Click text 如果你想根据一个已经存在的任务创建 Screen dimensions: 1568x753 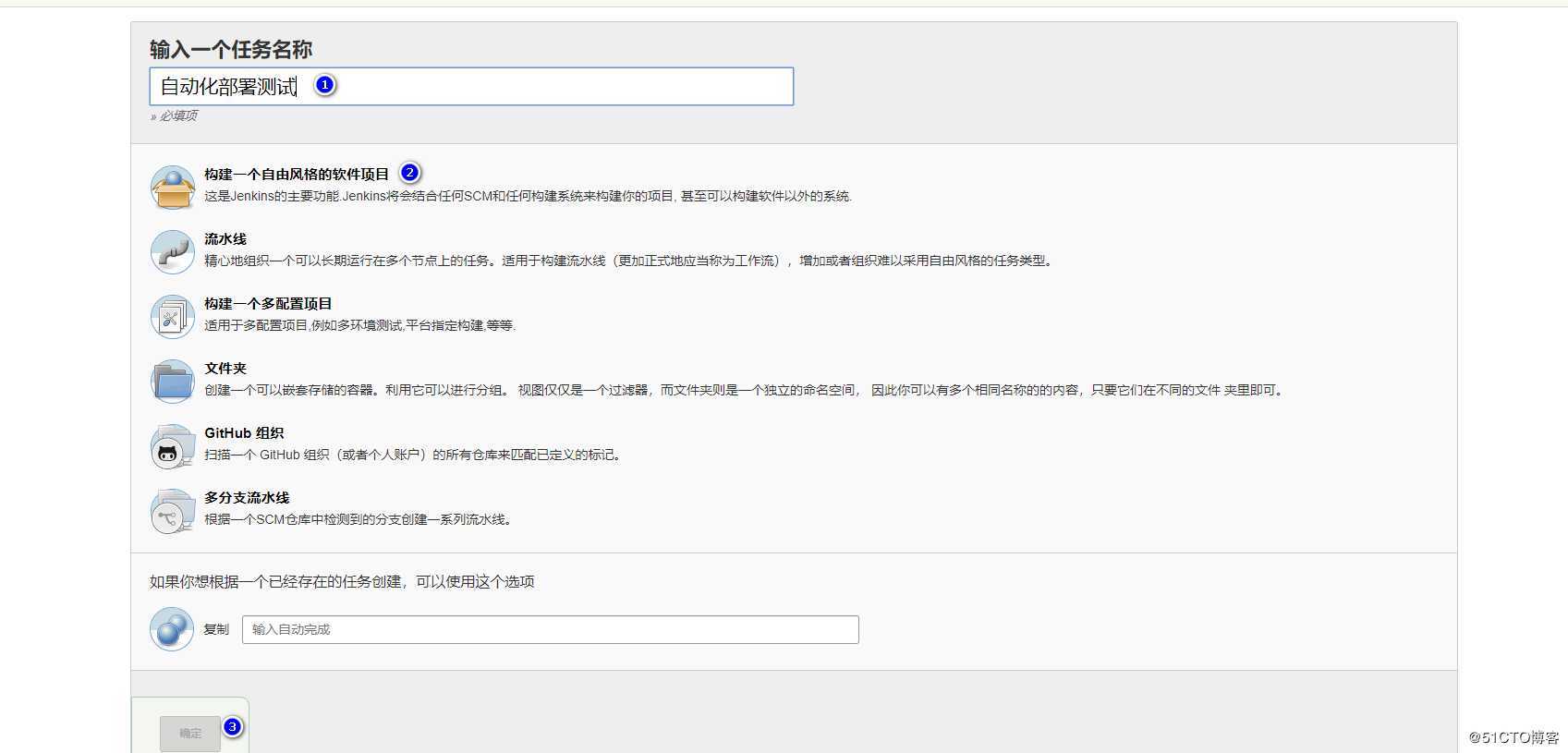tap(342, 581)
